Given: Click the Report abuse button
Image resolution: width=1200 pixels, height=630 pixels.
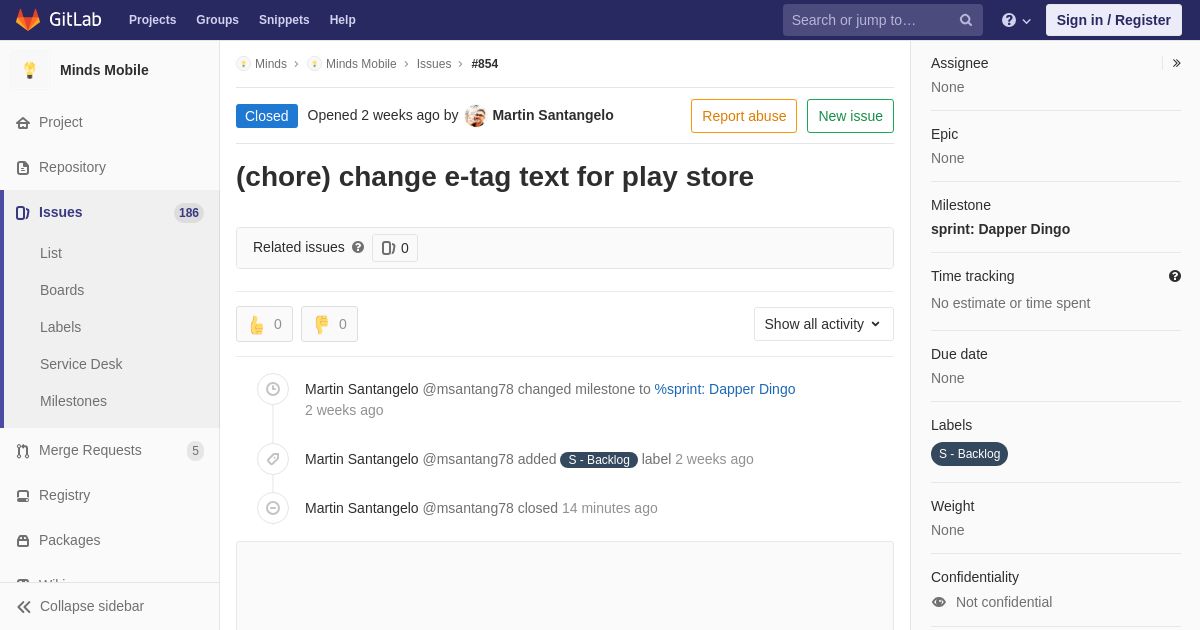Looking at the screenshot, I should (x=744, y=116).
